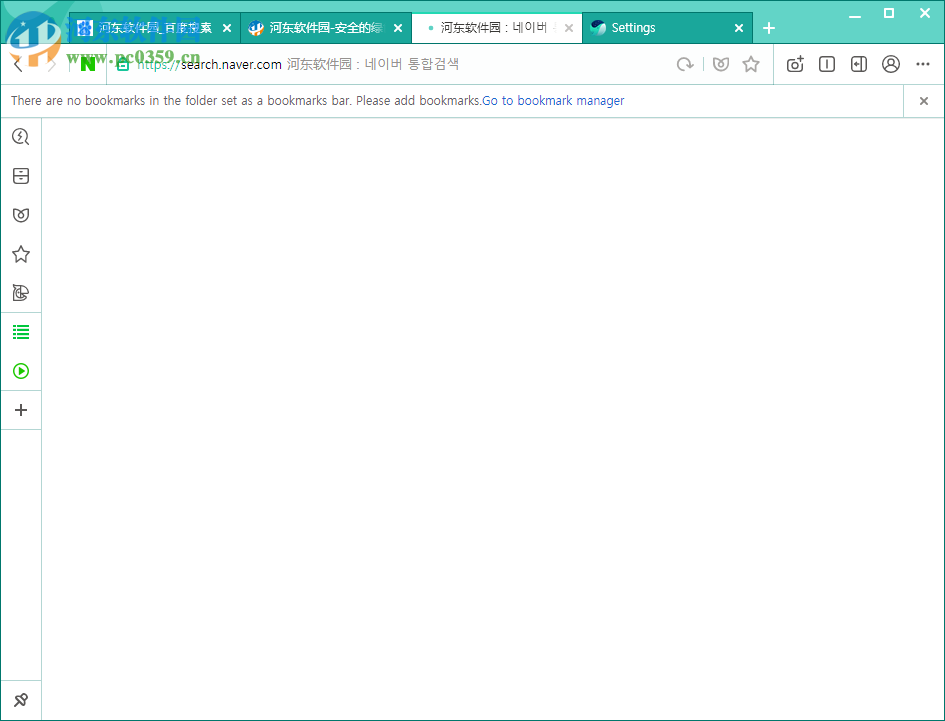The height and width of the screenshot is (721, 945).
Task: Select the 河东软件园 : 네이버 tab
Action: coord(497,28)
